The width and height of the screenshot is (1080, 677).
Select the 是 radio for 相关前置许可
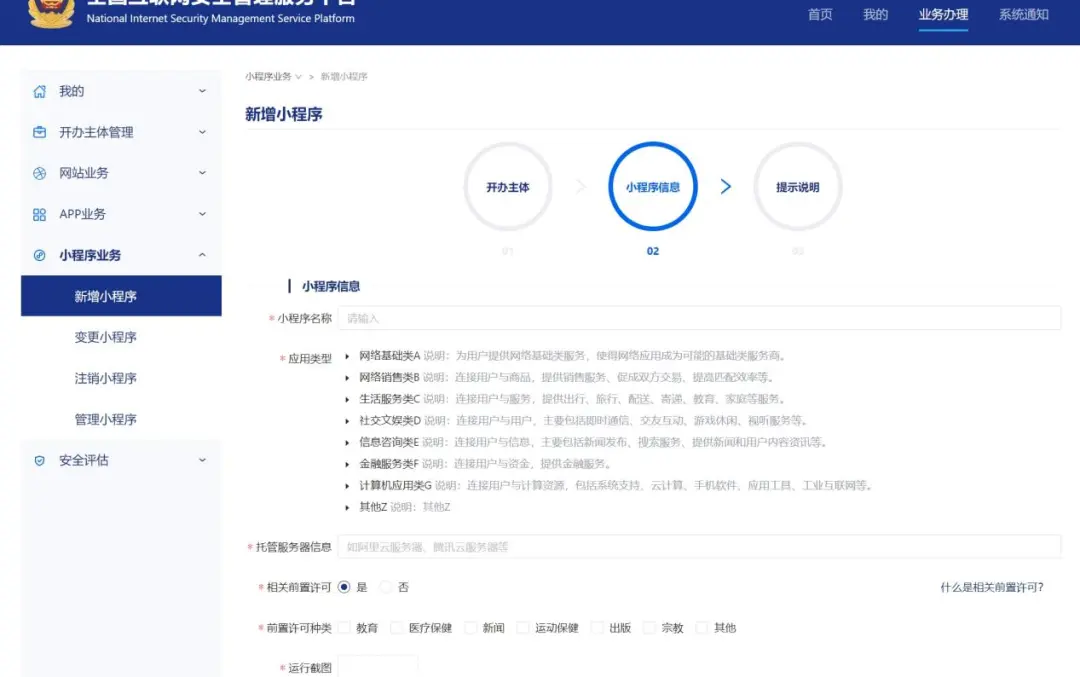tap(344, 587)
